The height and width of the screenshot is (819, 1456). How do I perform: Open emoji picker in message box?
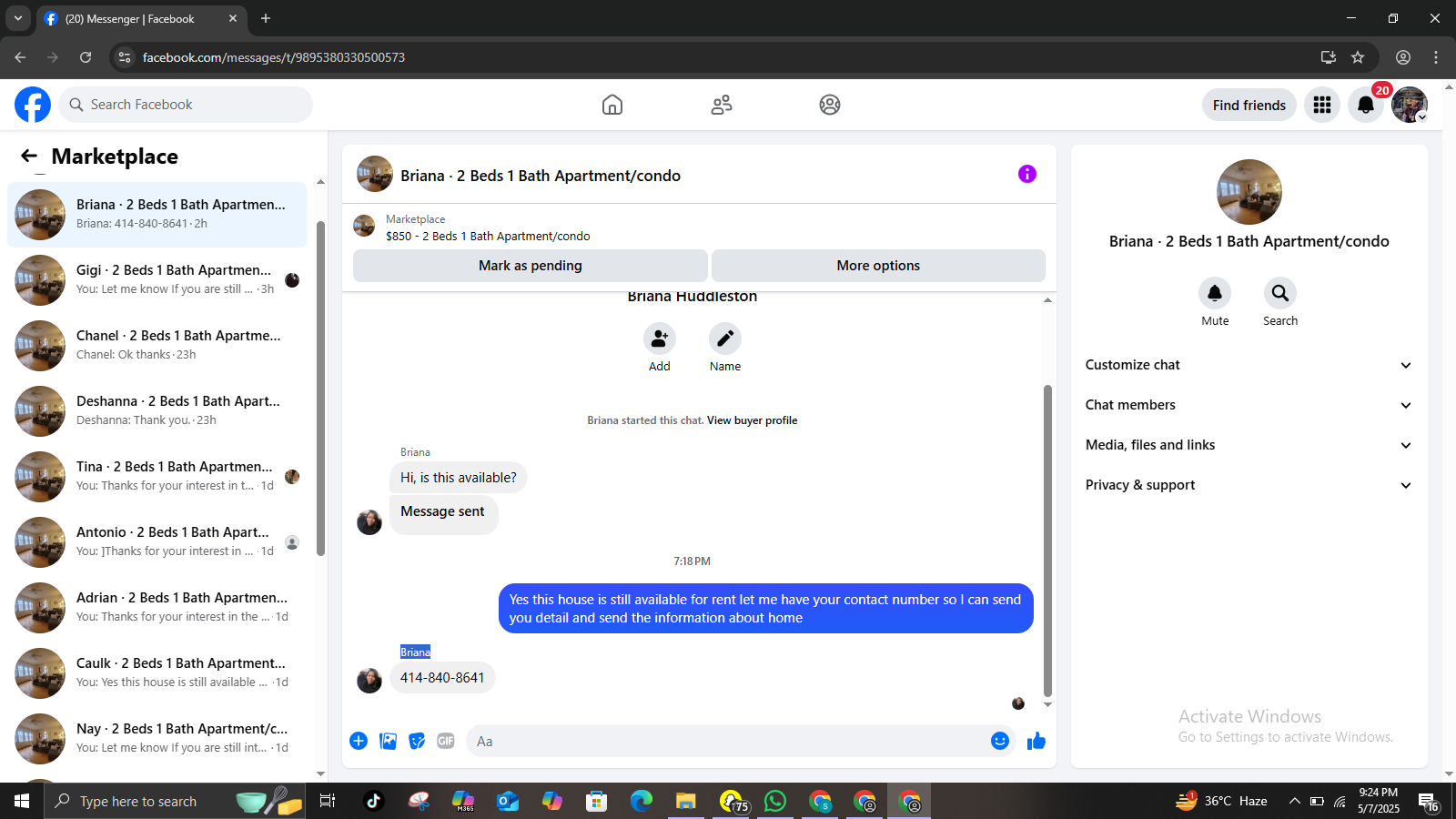[x=1000, y=741]
